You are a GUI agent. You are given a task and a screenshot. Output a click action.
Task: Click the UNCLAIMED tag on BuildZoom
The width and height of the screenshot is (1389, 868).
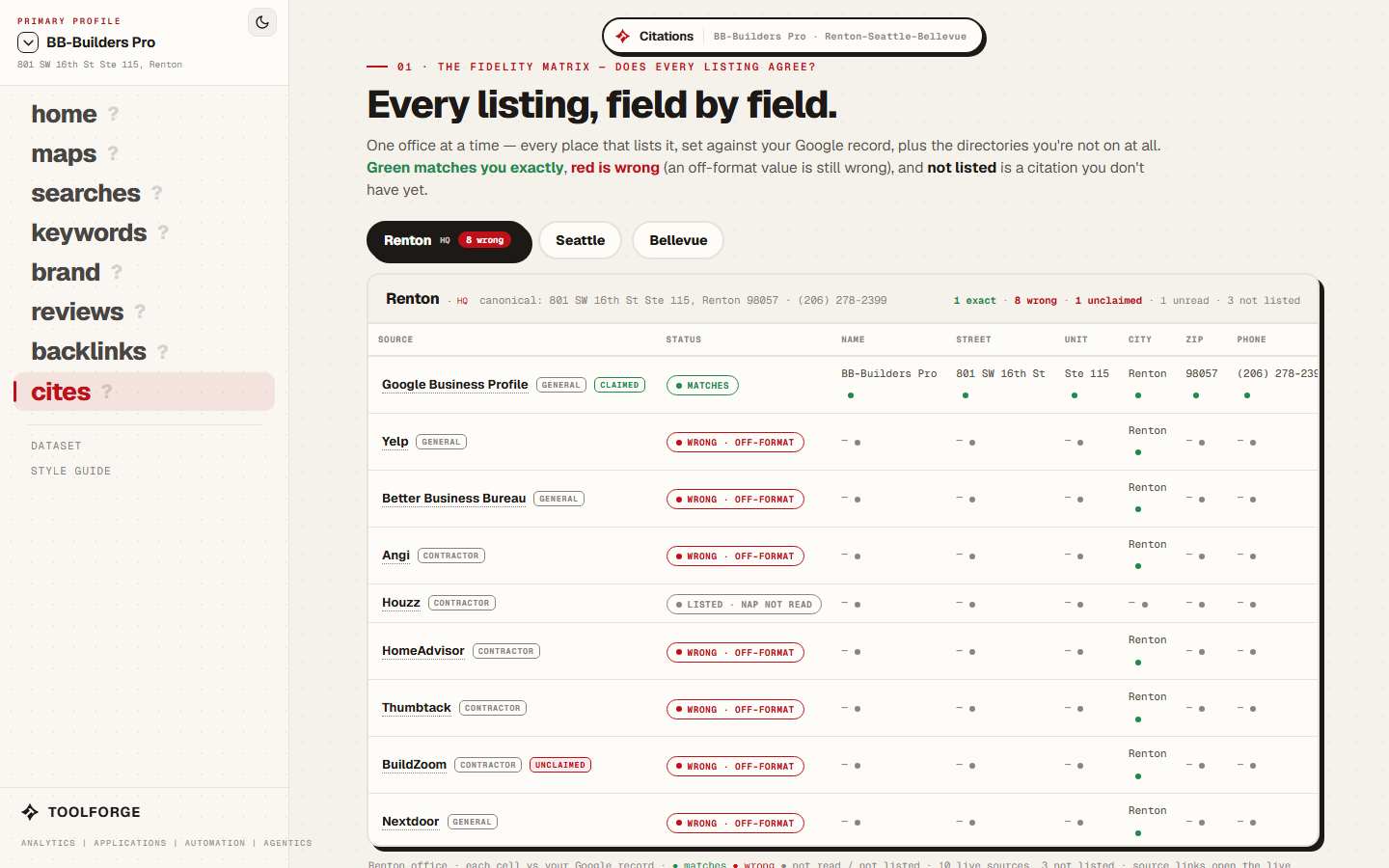coord(560,765)
